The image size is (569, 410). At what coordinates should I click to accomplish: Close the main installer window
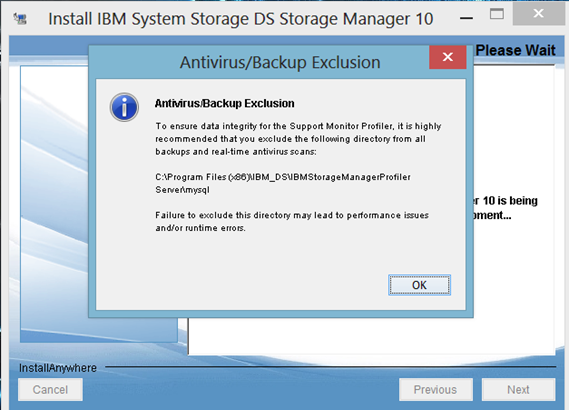(539, 14)
